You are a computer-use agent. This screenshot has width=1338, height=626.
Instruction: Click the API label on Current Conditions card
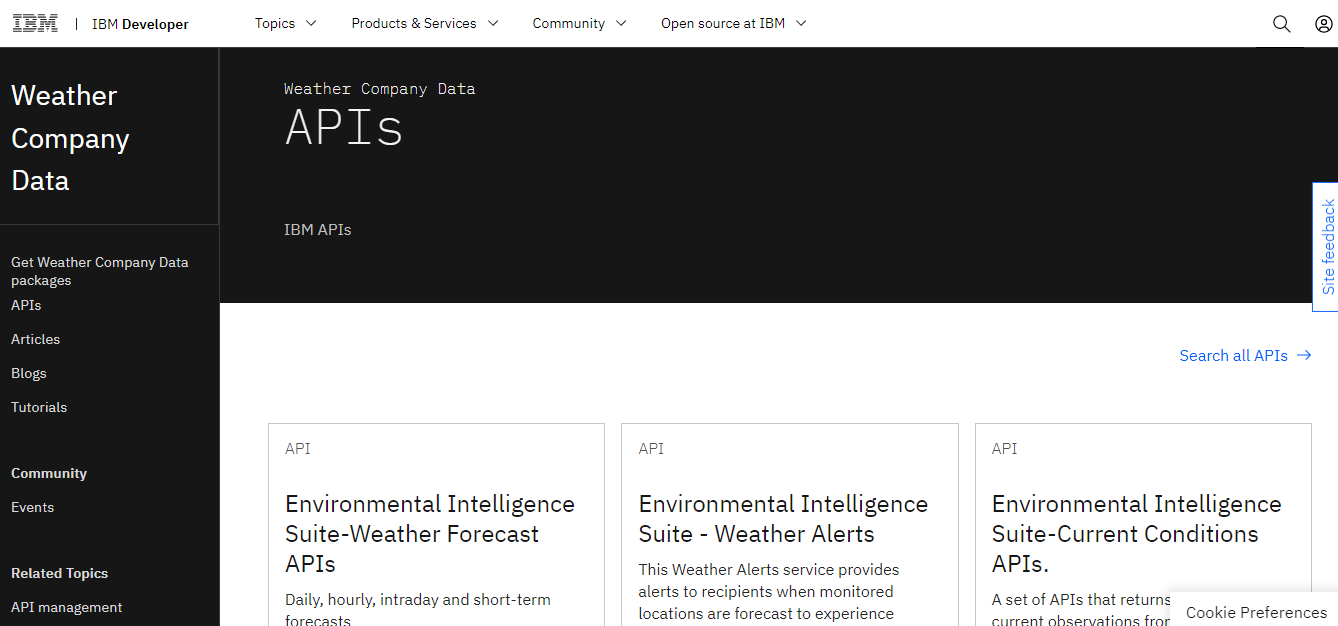[x=1004, y=448]
